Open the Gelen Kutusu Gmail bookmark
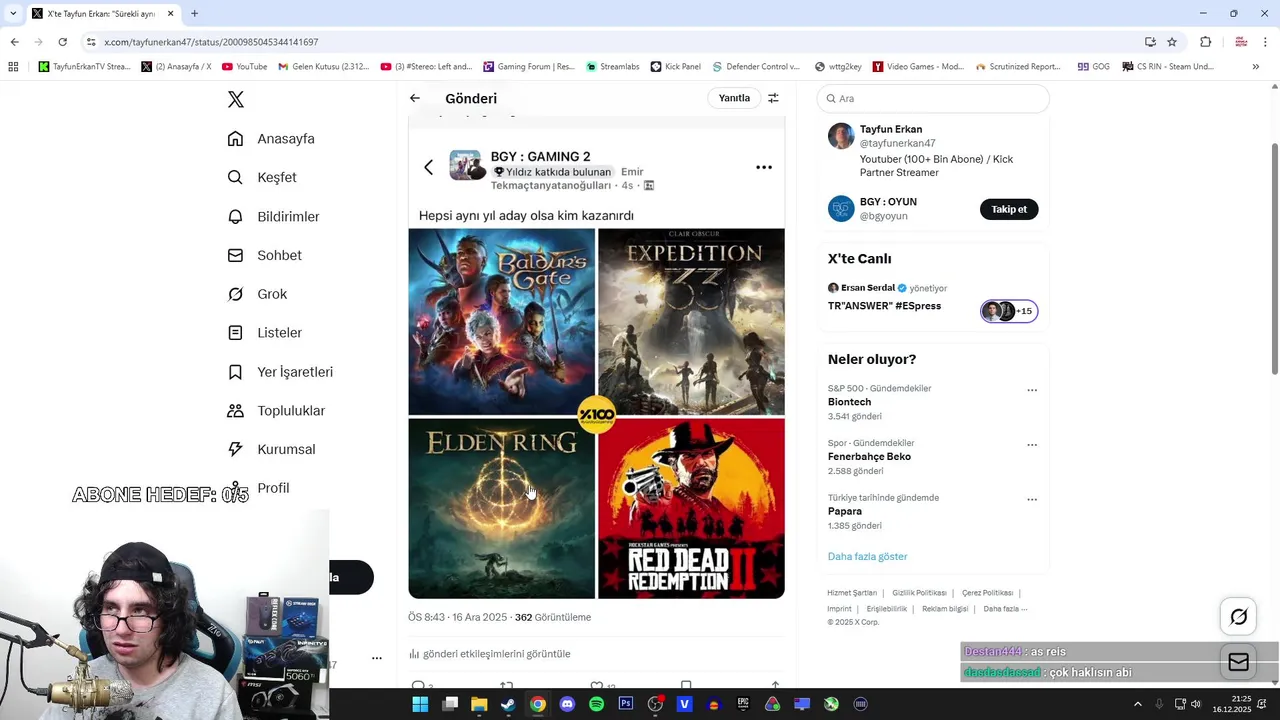The height and width of the screenshot is (720, 1280). [x=324, y=67]
